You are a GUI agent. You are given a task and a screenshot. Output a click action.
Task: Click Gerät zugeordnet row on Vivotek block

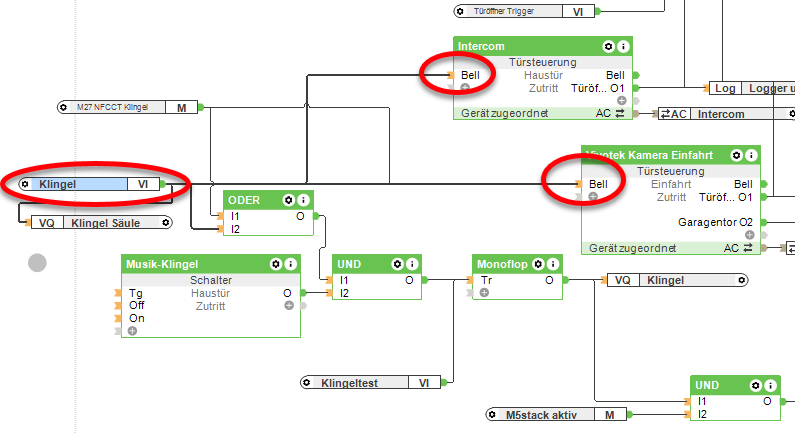pyautogui.click(x=671, y=248)
